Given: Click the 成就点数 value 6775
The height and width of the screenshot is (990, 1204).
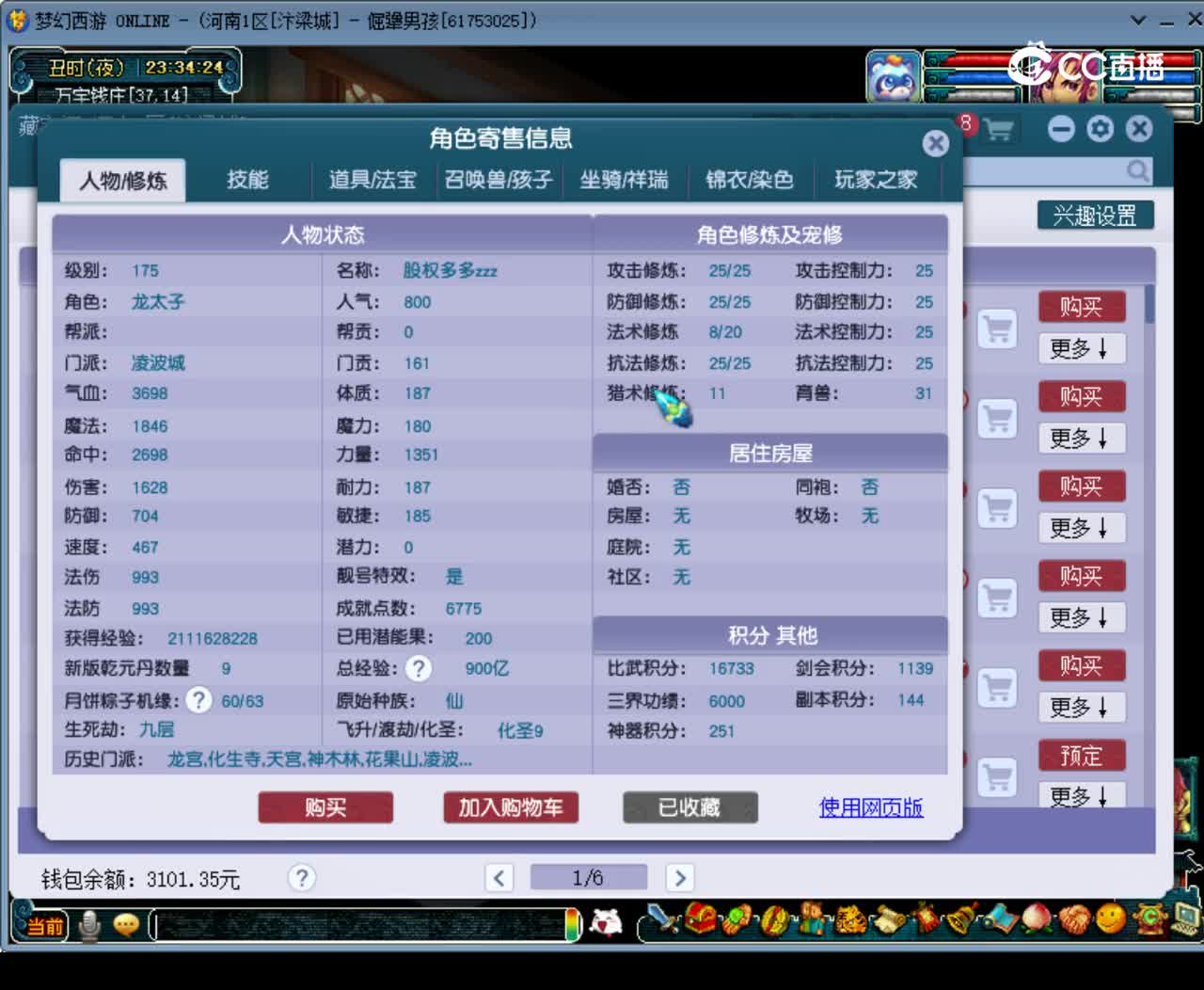Looking at the screenshot, I should (x=464, y=609).
